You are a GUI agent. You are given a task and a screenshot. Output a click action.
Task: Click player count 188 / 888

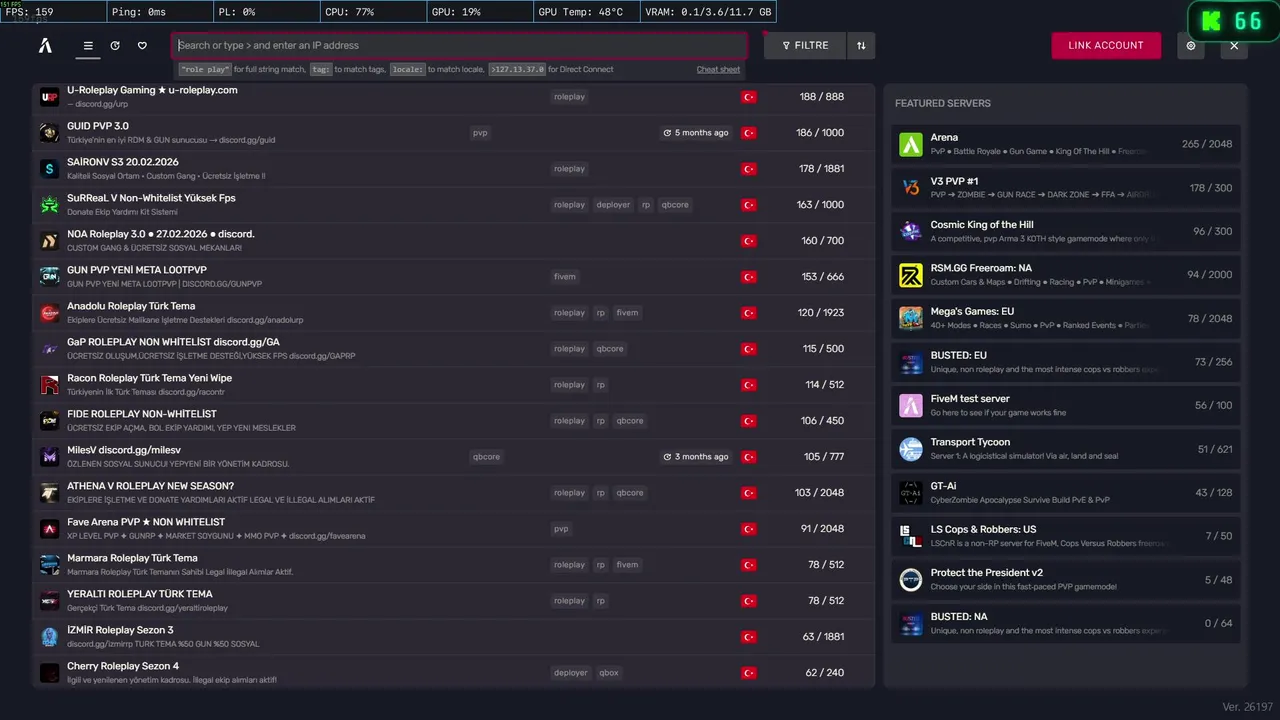click(x=821, y=97)
